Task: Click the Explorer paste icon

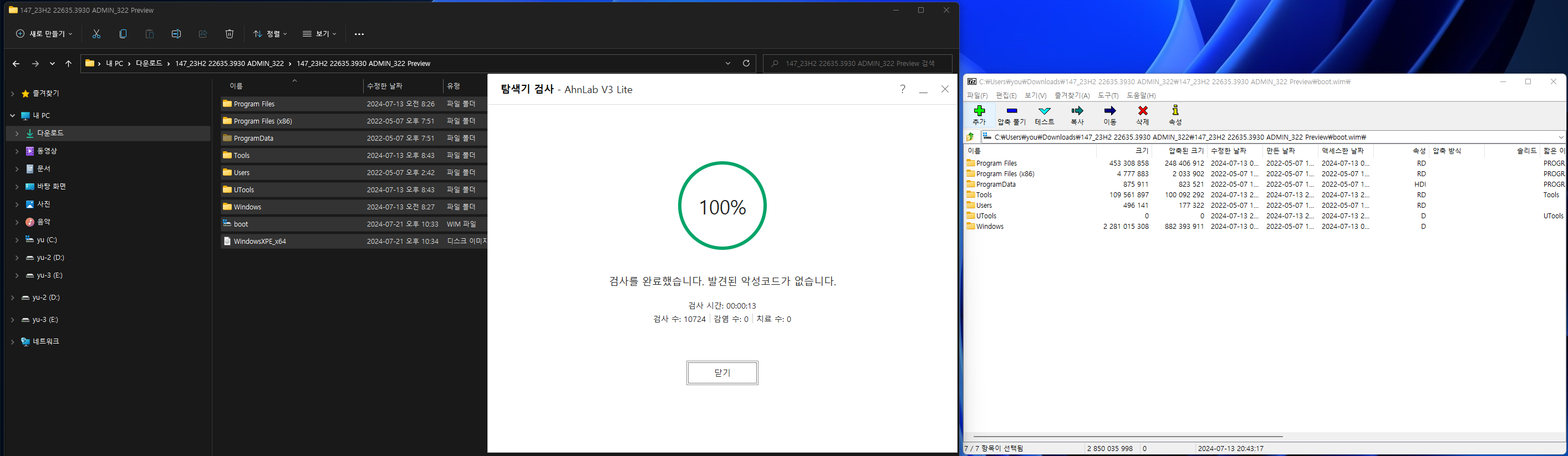Action: pos(150,34)
